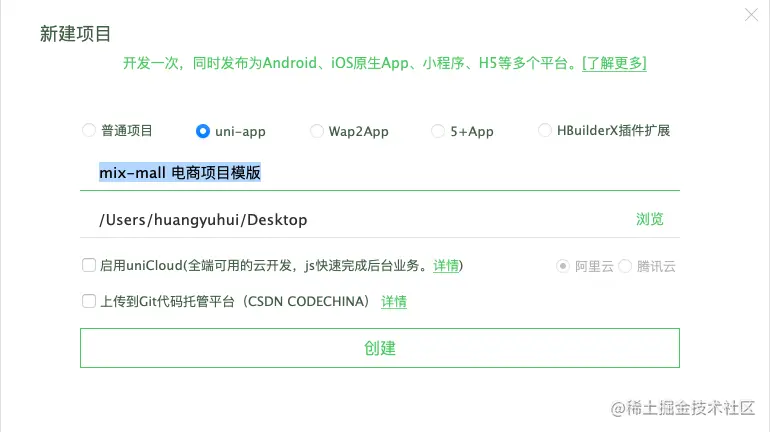Select the 阿里云 cloud provider

[x=563, y=266]
